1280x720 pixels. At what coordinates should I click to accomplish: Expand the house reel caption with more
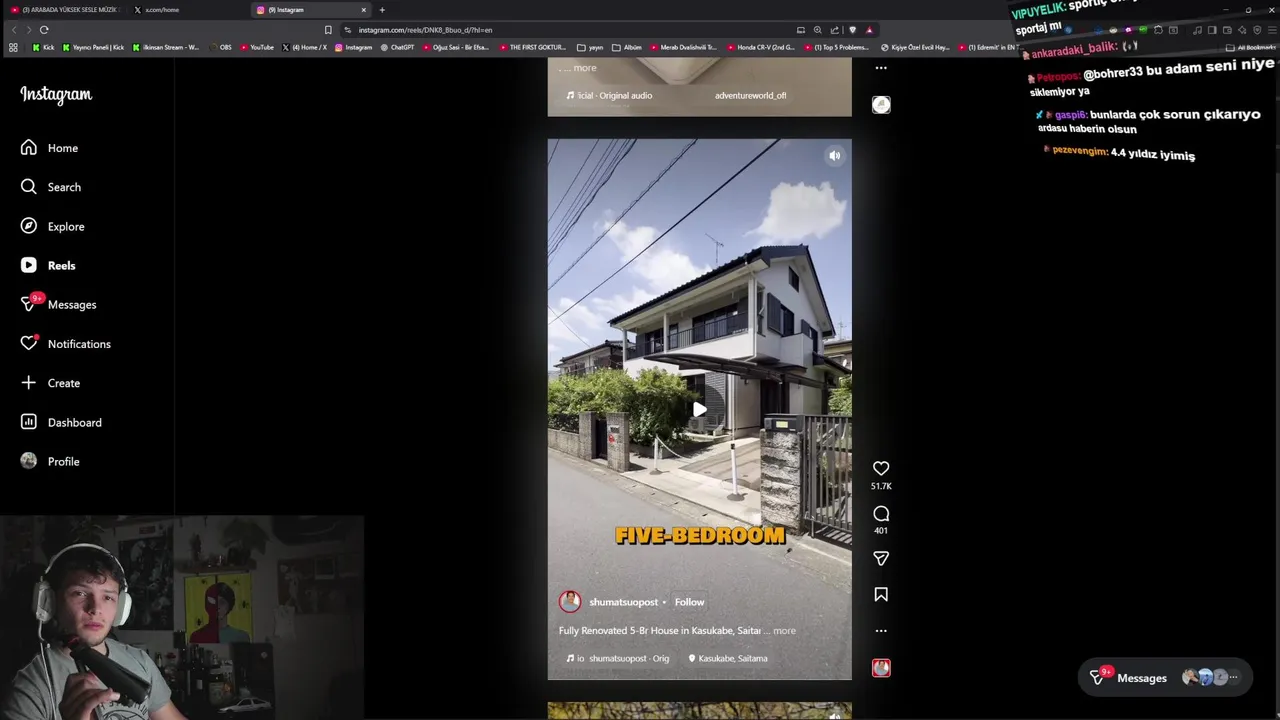(x=784, y=631)
